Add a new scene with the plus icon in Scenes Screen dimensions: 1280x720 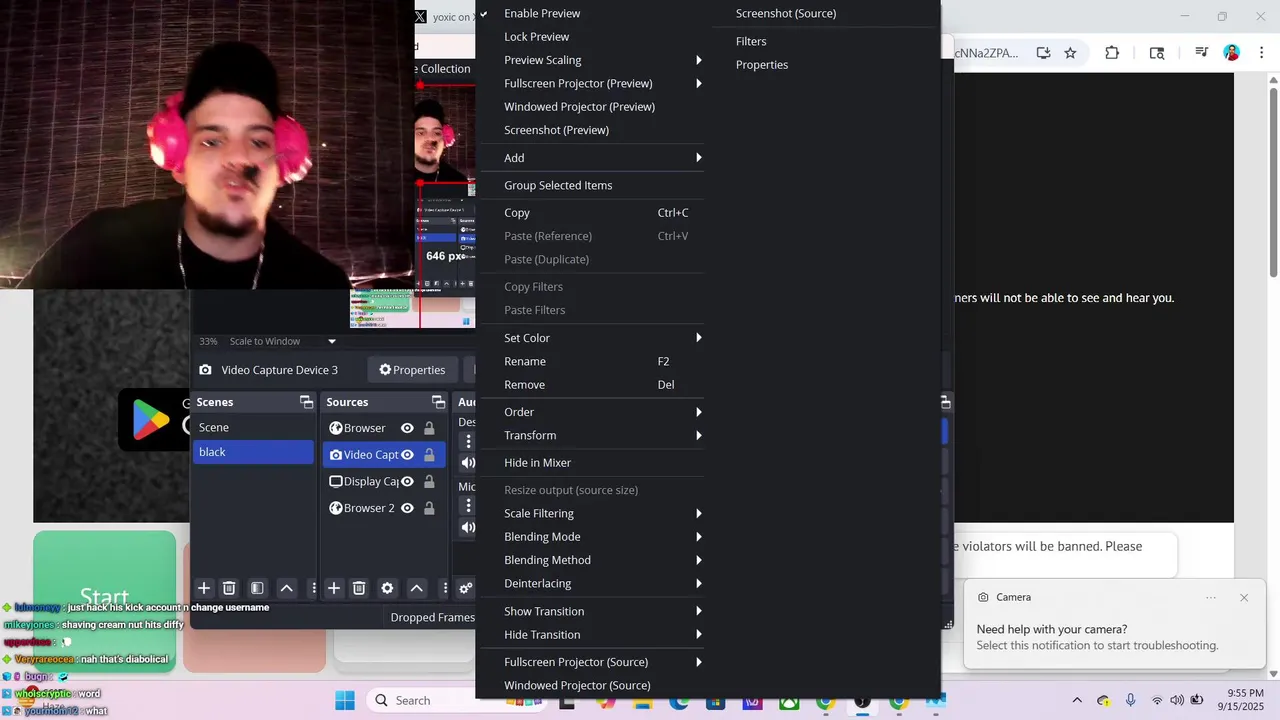[204, 588]
